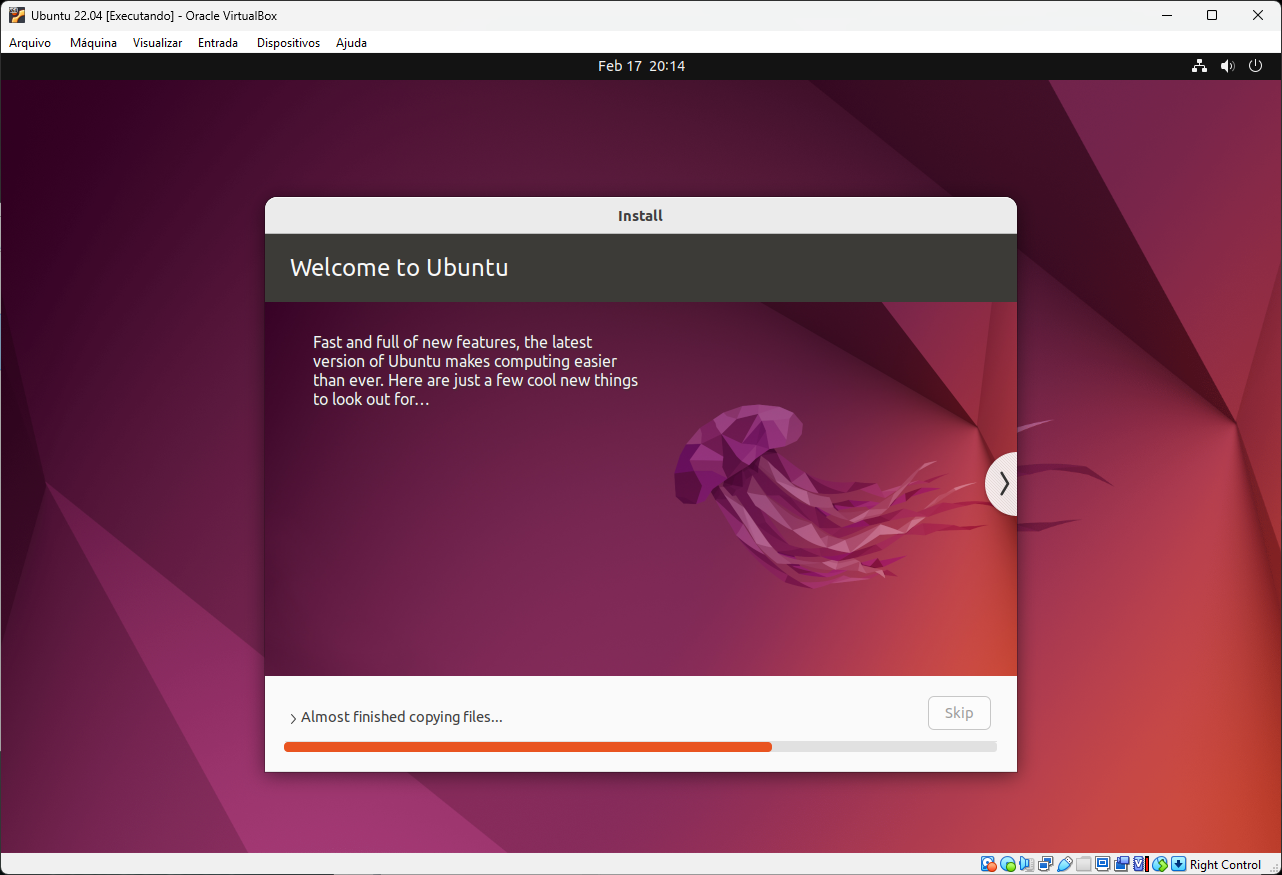1282x875 pixels.
Task: Click the hard disk activity status icon
Action: (988, 864)
